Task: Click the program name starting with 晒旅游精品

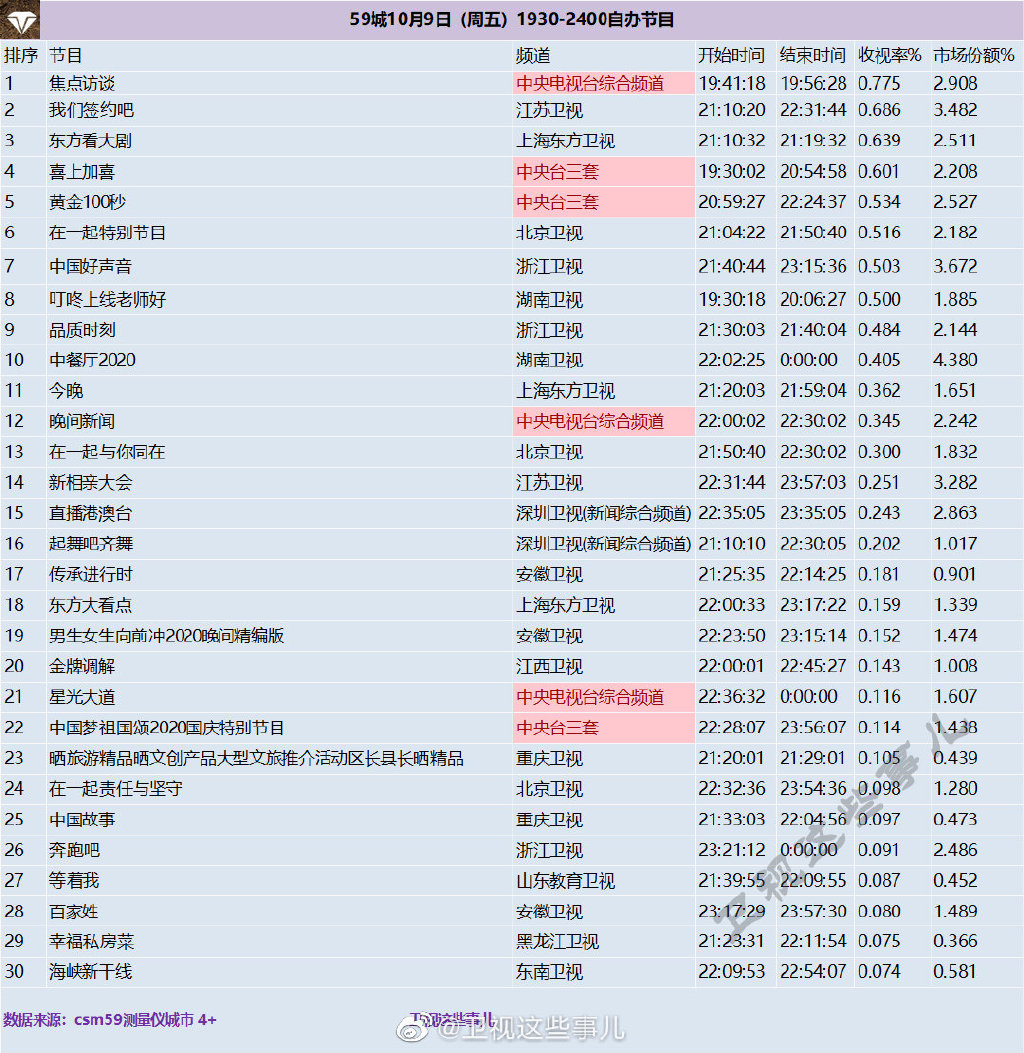Action: (256, 759)
